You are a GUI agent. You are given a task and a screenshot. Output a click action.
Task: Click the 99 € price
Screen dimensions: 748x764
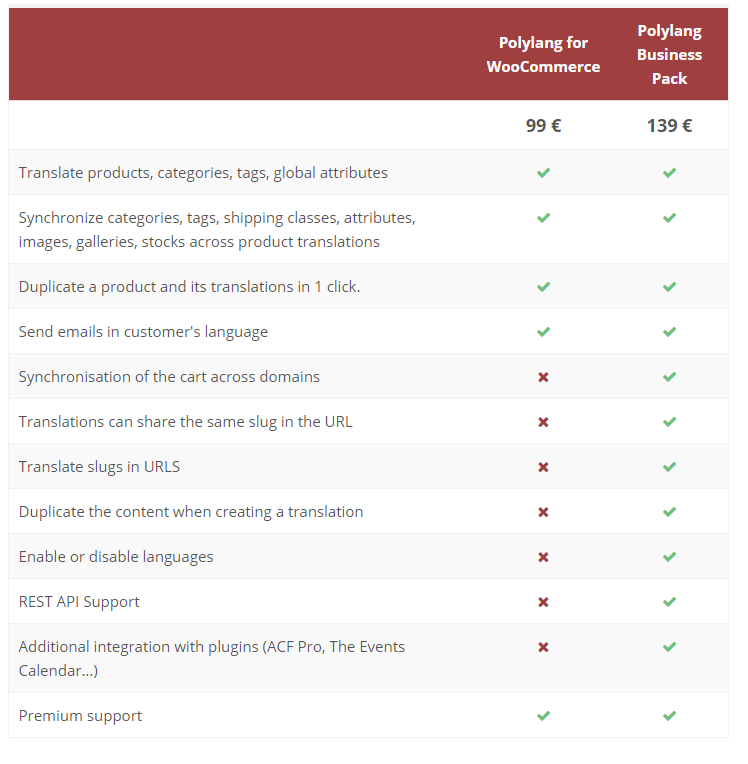click(543, 126)
